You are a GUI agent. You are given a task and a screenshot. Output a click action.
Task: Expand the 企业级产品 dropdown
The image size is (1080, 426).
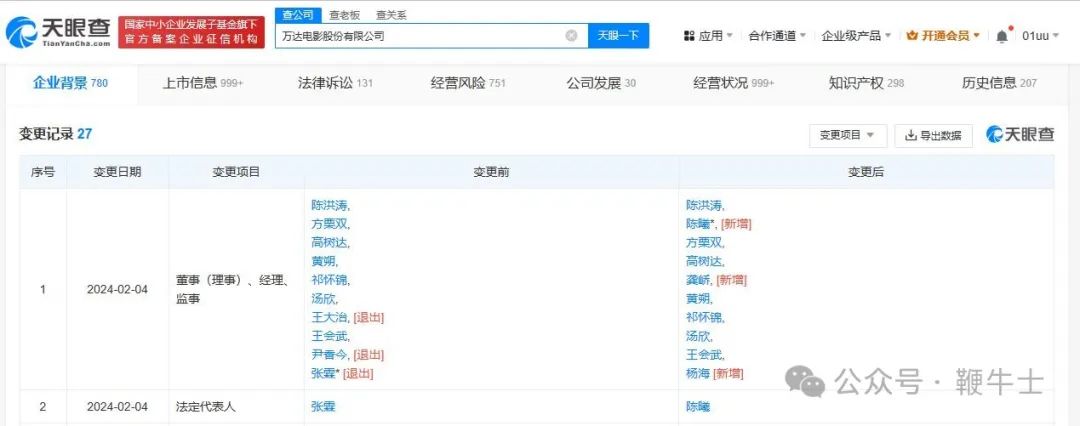856,36
